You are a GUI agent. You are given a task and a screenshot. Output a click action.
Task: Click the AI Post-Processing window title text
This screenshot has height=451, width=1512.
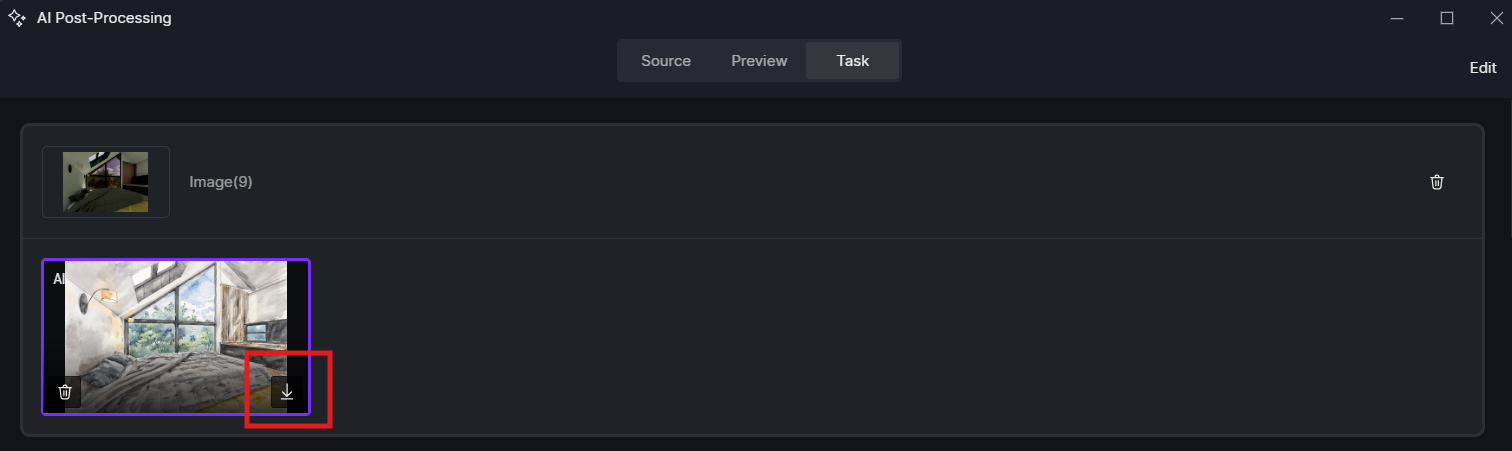tap(104, 18)
